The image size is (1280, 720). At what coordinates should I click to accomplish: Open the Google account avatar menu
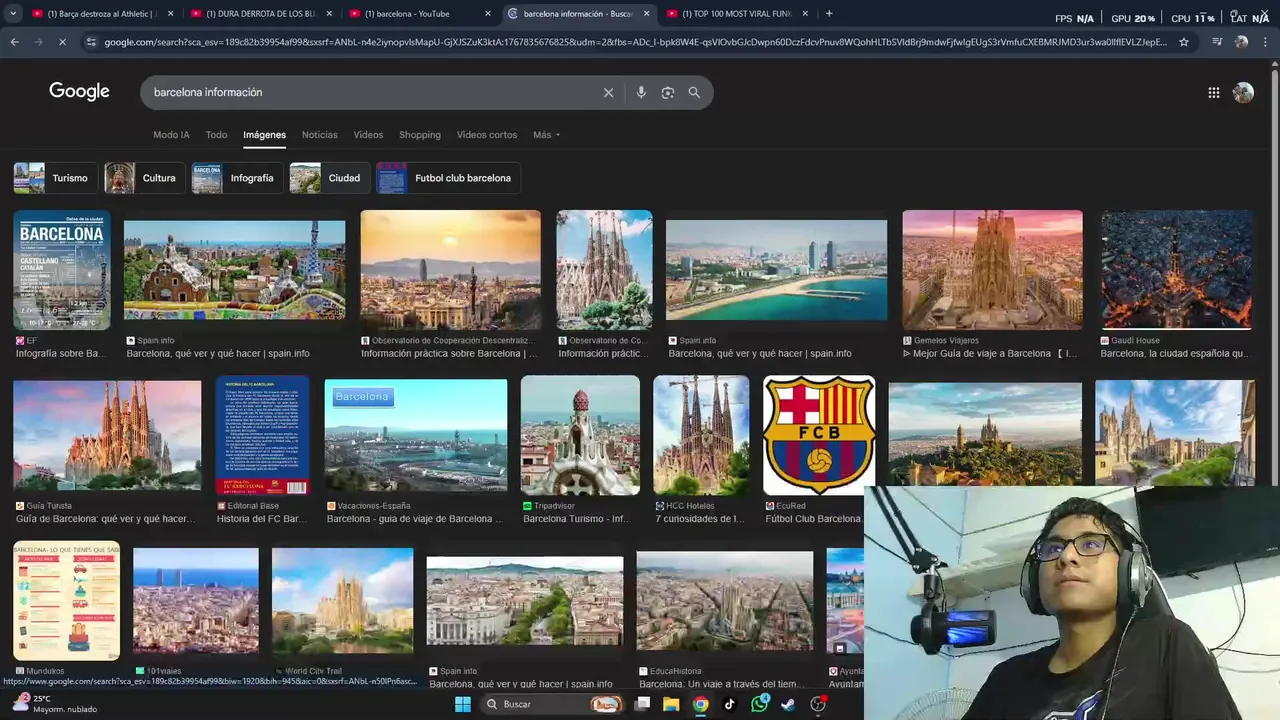[1243, 92]
